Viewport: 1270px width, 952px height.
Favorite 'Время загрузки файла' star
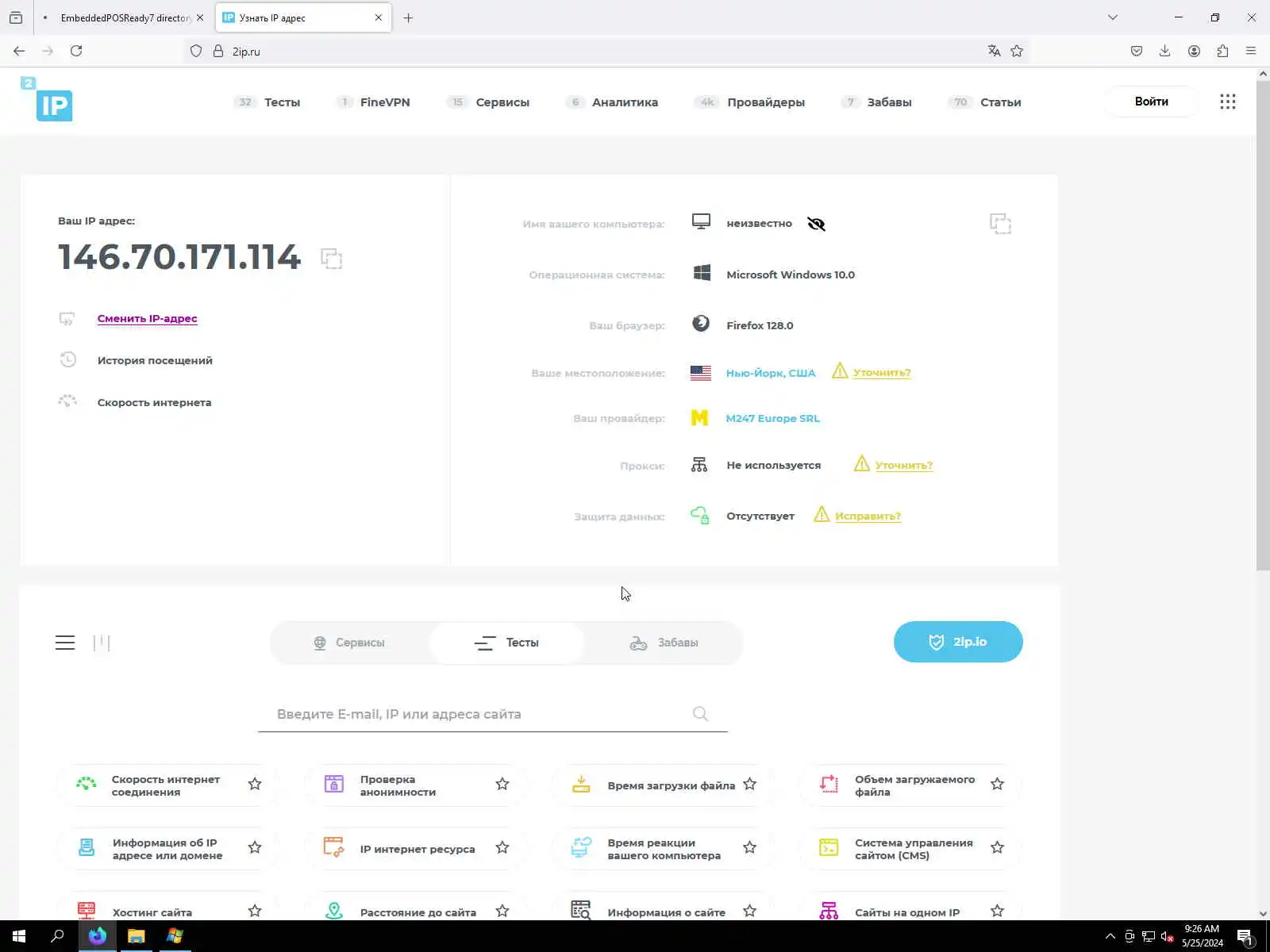point(749,784)
